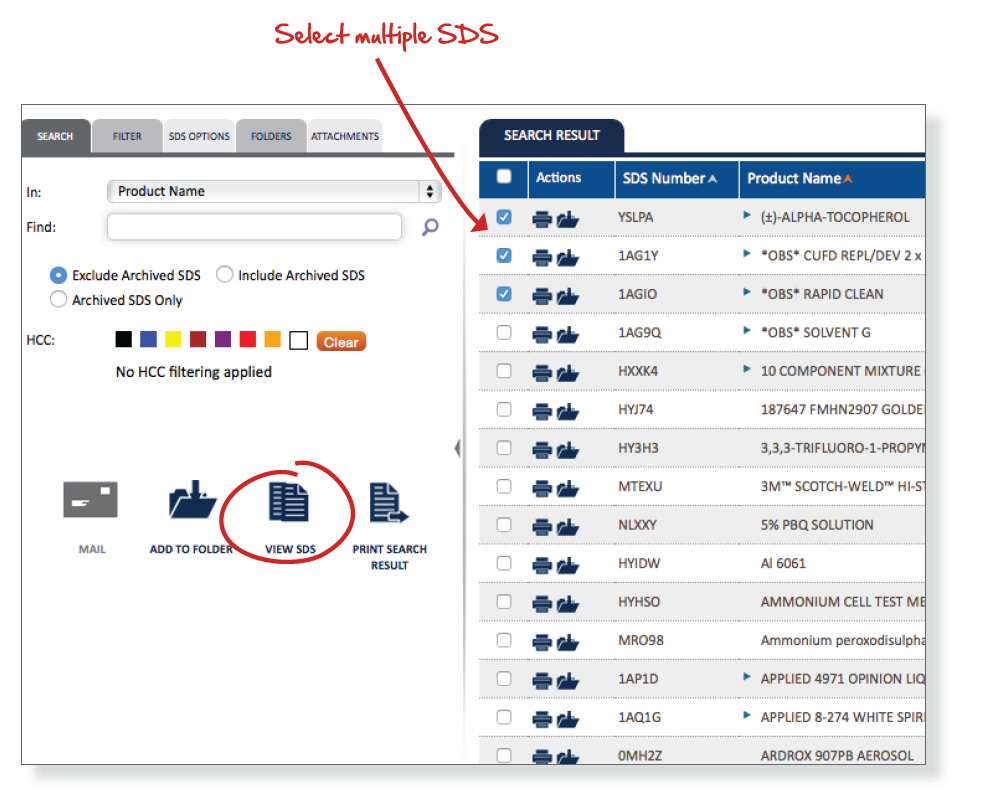The height and width of the screenshot is (804, 988).
Task: Print the MRO98 row SDS
Action: [542, 643]
